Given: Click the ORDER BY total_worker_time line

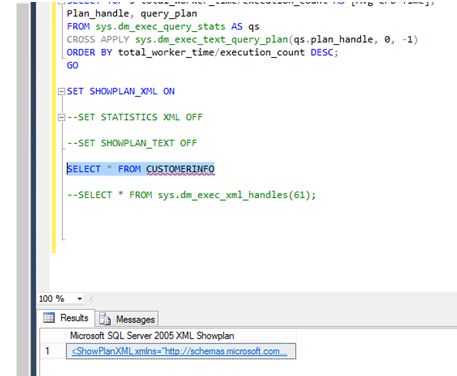Looking at the screenshot, I should 202,52.
